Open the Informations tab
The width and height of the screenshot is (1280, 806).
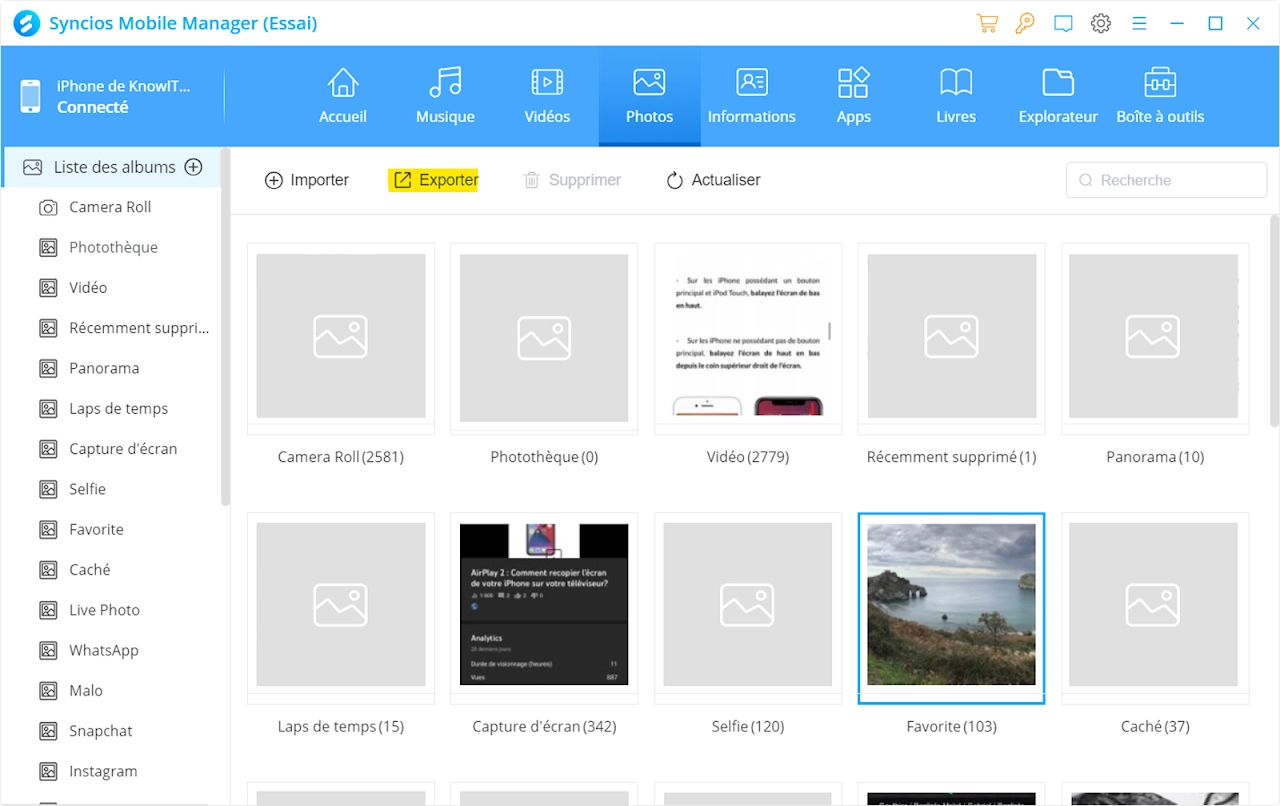[x=751, y=96]
